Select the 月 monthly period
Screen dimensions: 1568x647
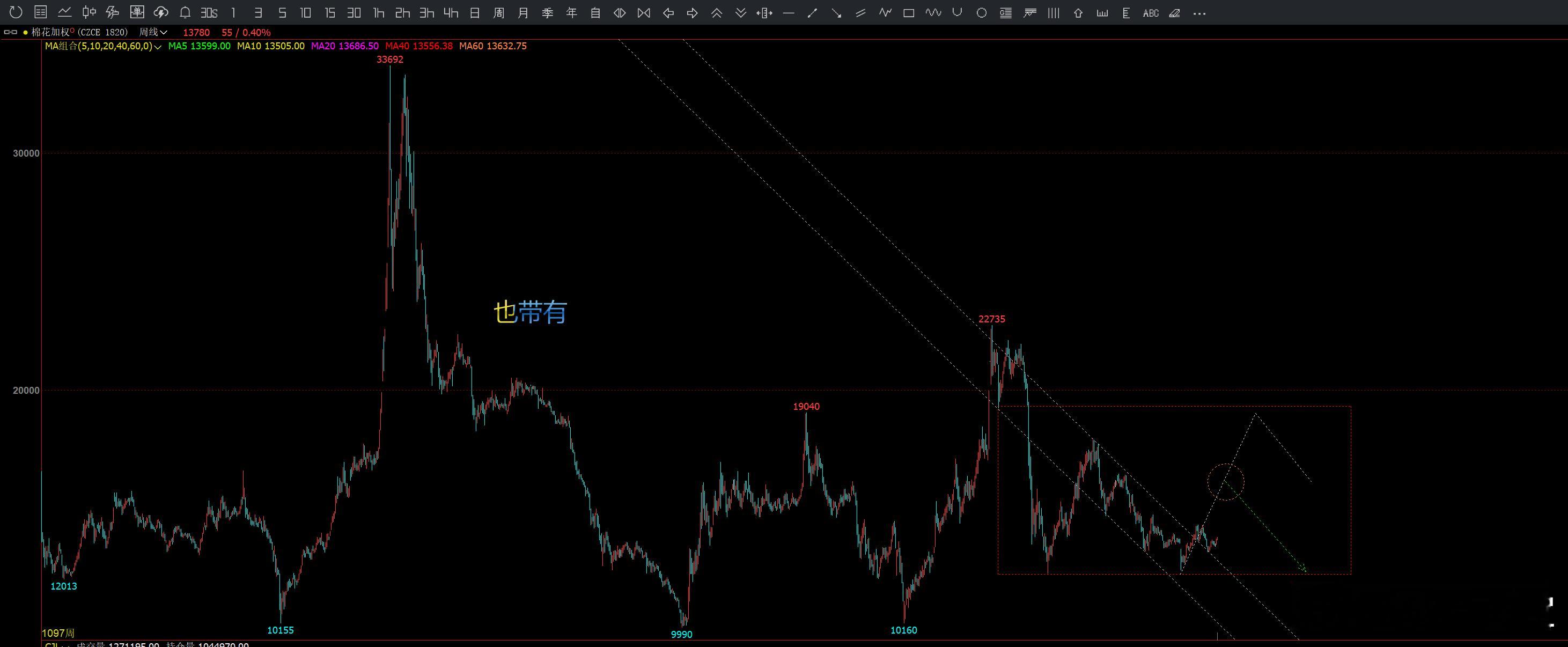pyautogui.click(x=523, y=13)
